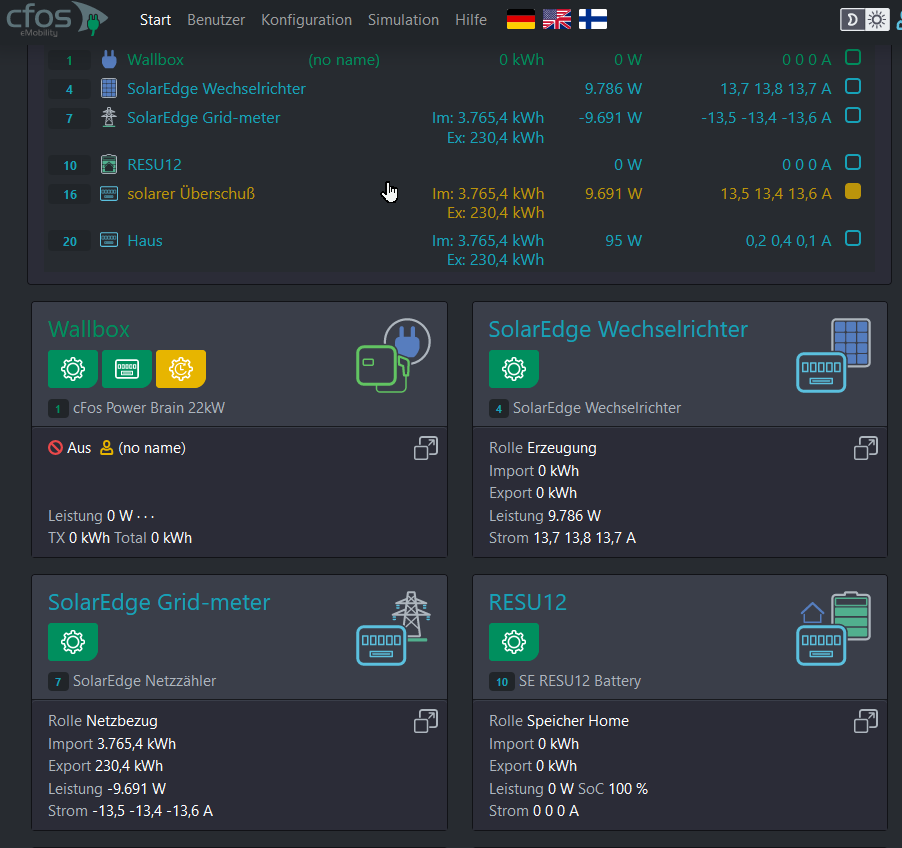Click the meter icon beside solarer Überschuß

tap(109, 193)
